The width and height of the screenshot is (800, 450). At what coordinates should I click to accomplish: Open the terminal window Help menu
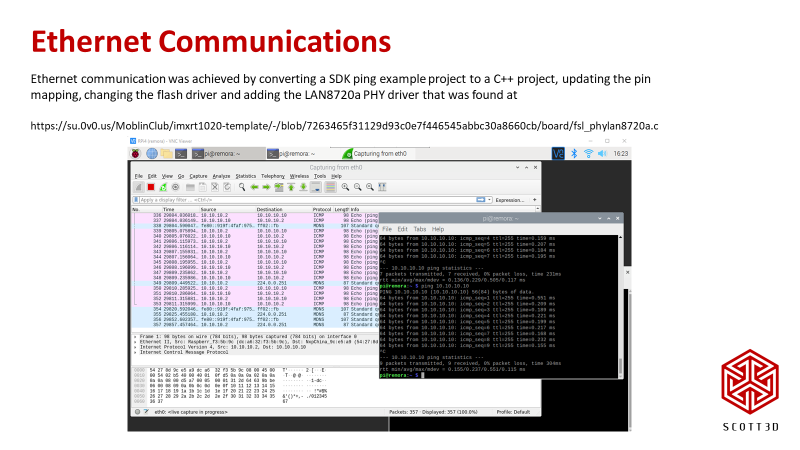tap(438, 229)
